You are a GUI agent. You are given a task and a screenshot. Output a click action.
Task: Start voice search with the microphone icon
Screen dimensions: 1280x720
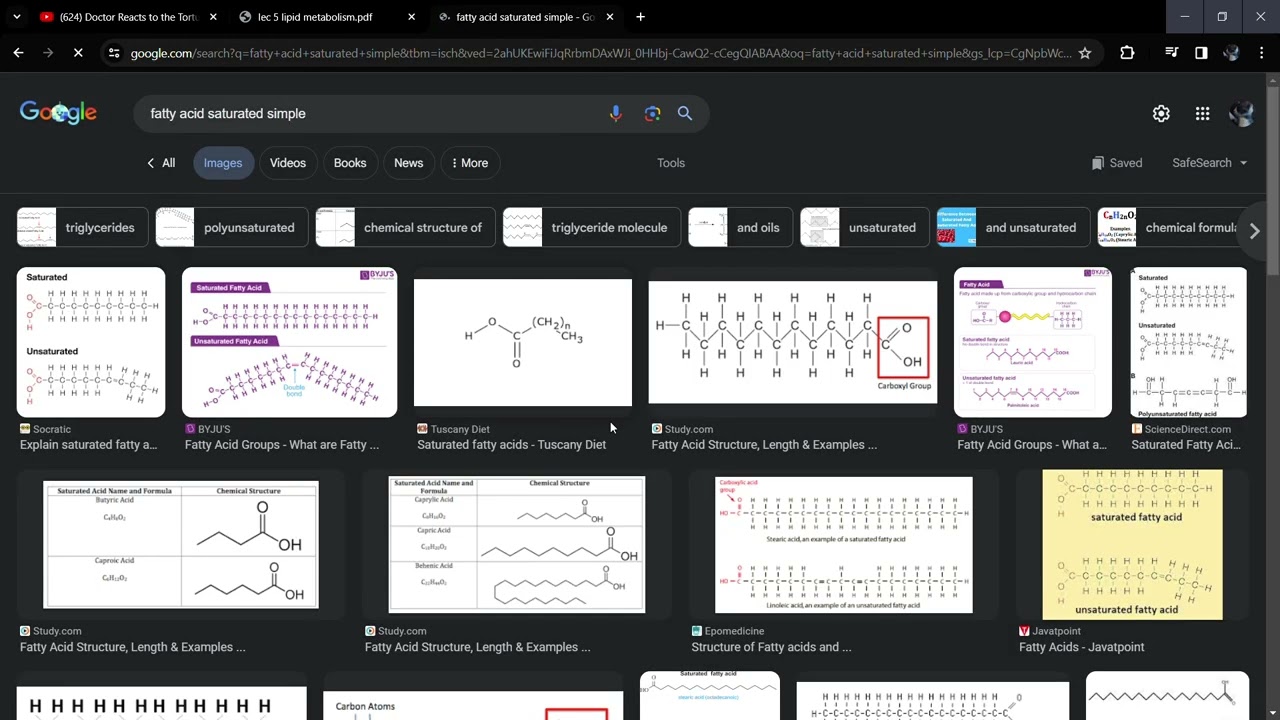coord(615,114)
